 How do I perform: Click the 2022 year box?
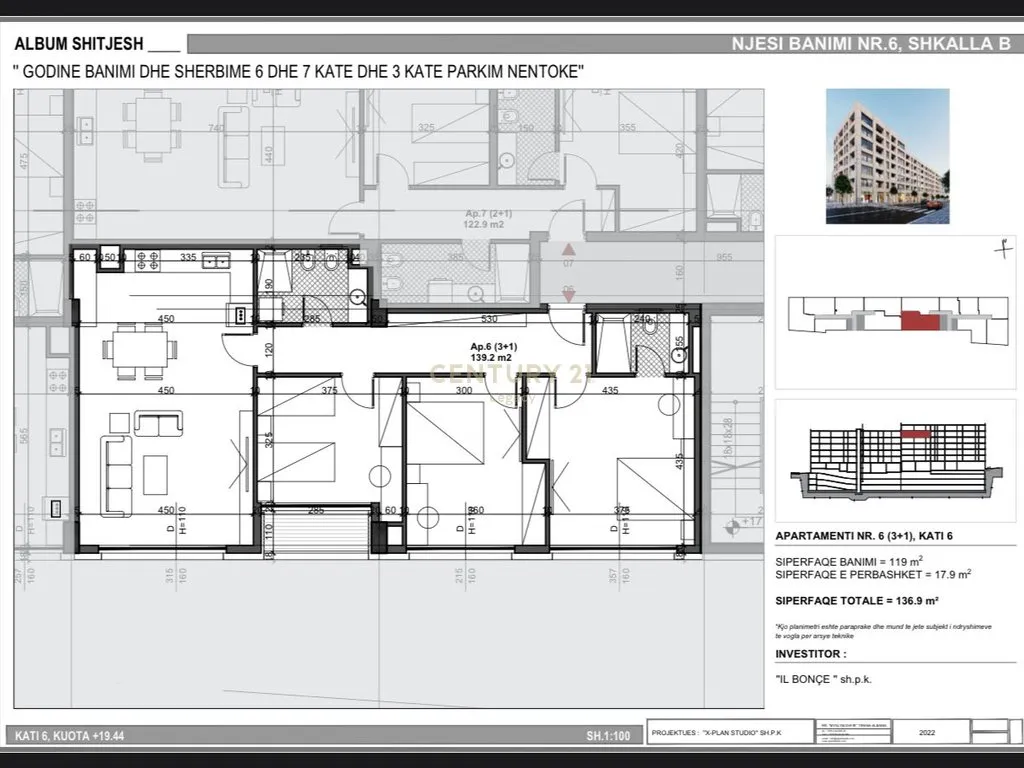(927, 732)
